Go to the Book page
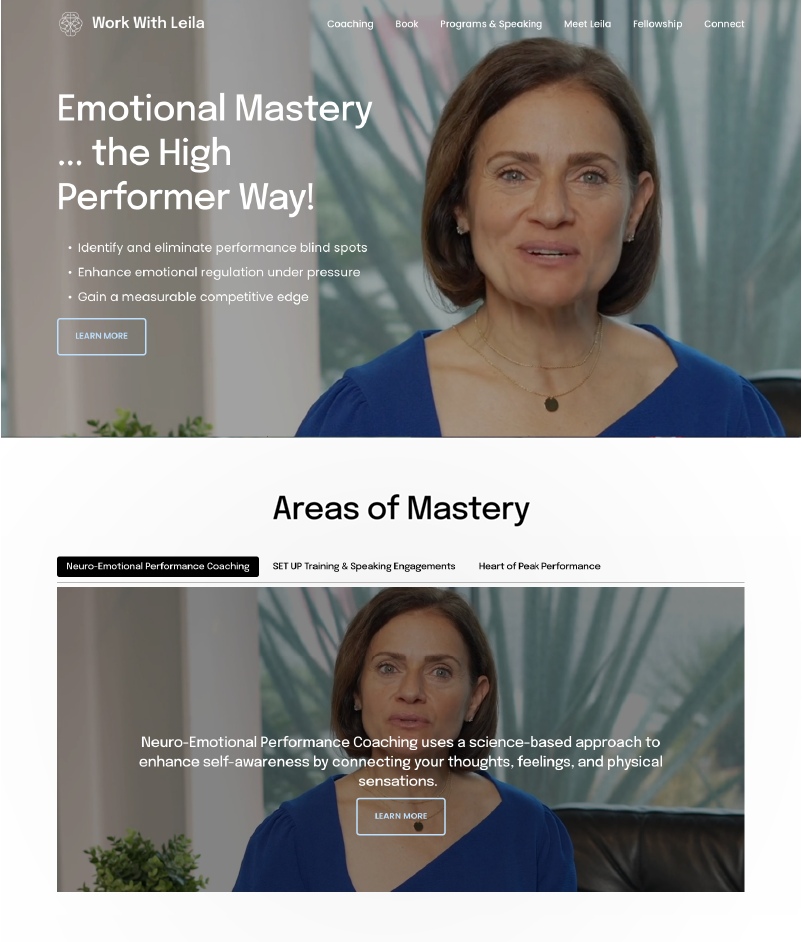Screen dimensions: 802x942 point(406,24)
